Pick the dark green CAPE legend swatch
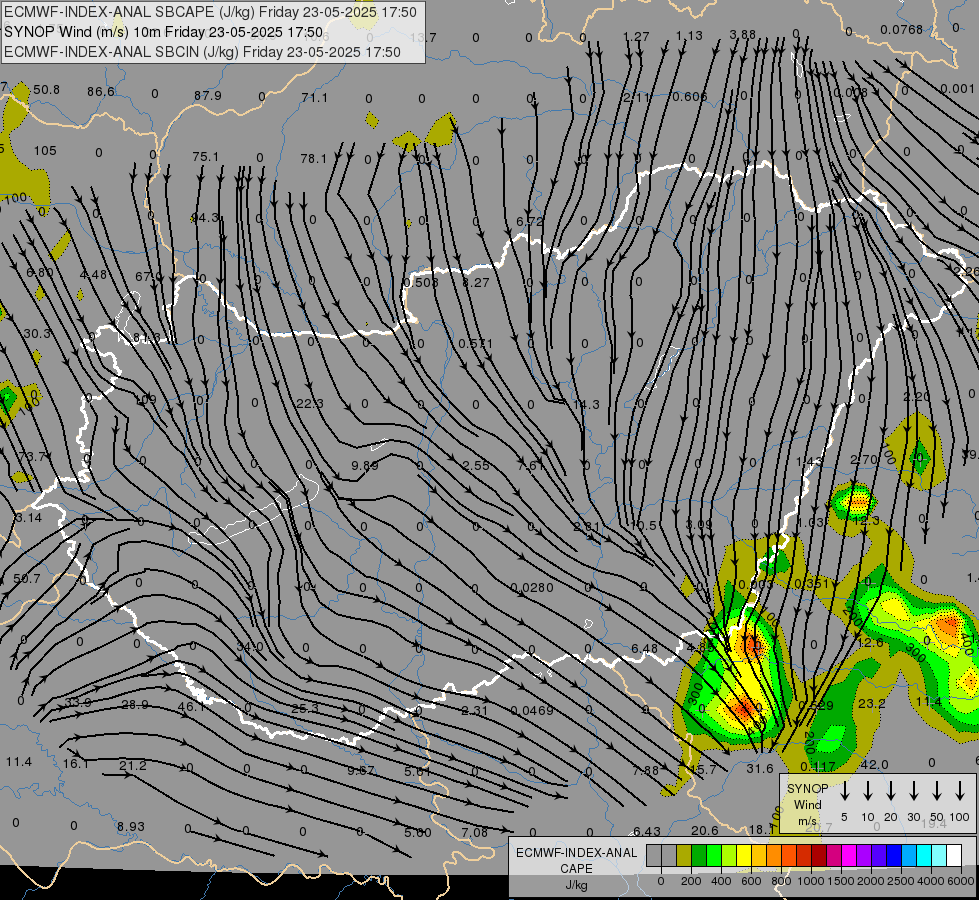The height and width of the screenshot is (900, 979). (x=699, y=856)
